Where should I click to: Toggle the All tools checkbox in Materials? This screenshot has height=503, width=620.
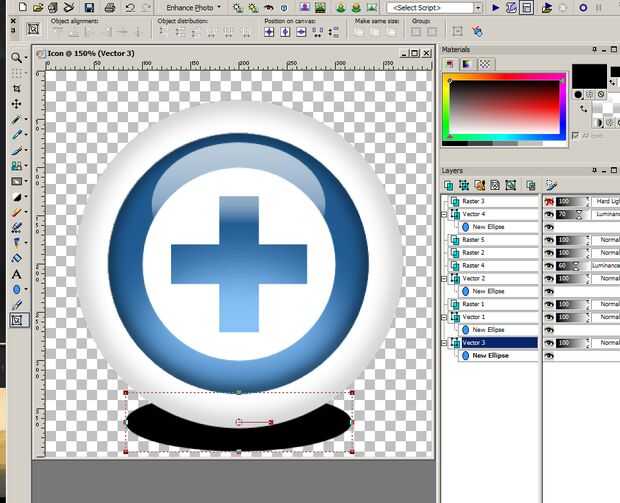click(x=576, y=136)
